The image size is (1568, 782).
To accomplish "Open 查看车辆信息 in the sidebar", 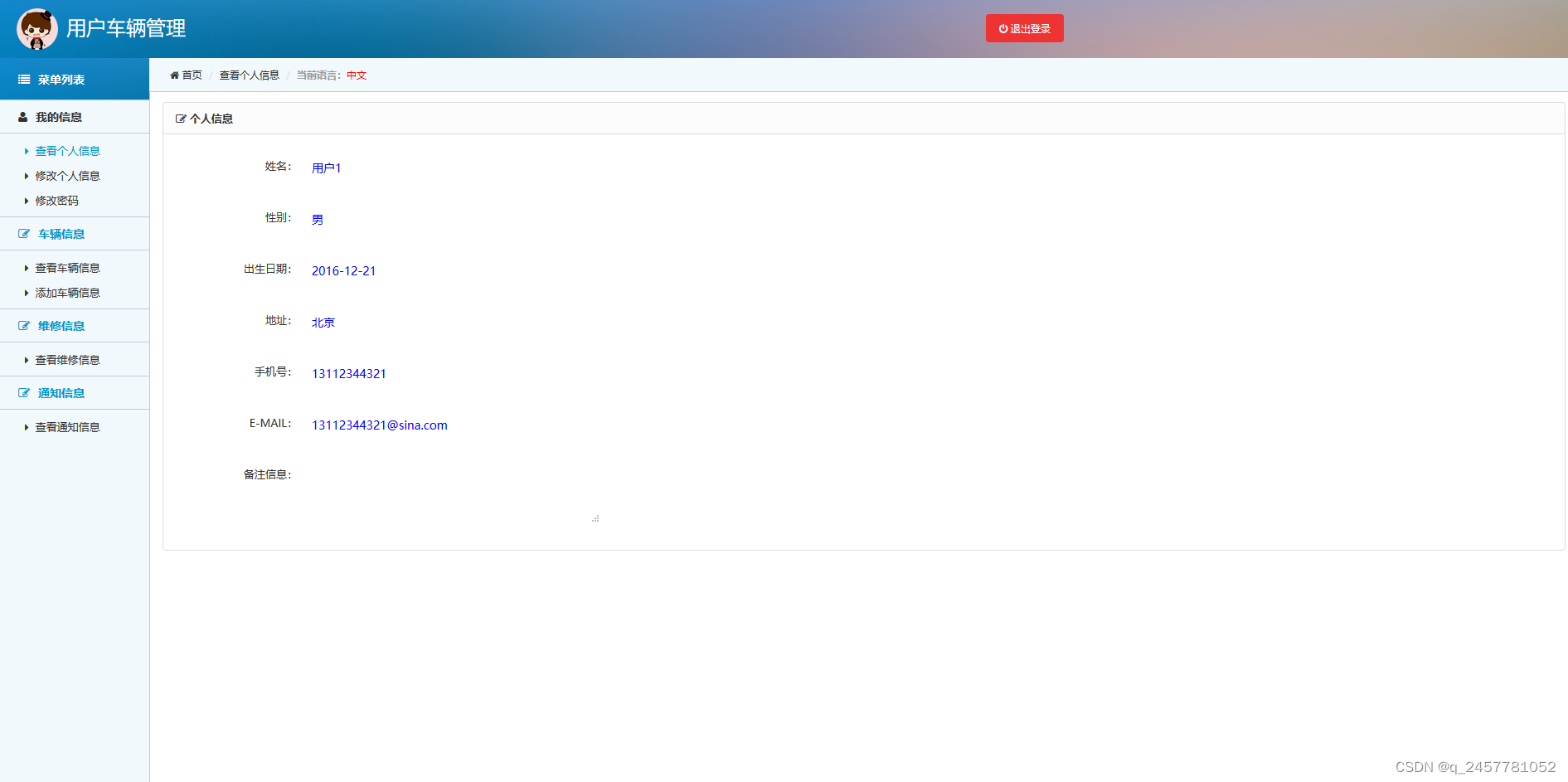I will point(67,268).
